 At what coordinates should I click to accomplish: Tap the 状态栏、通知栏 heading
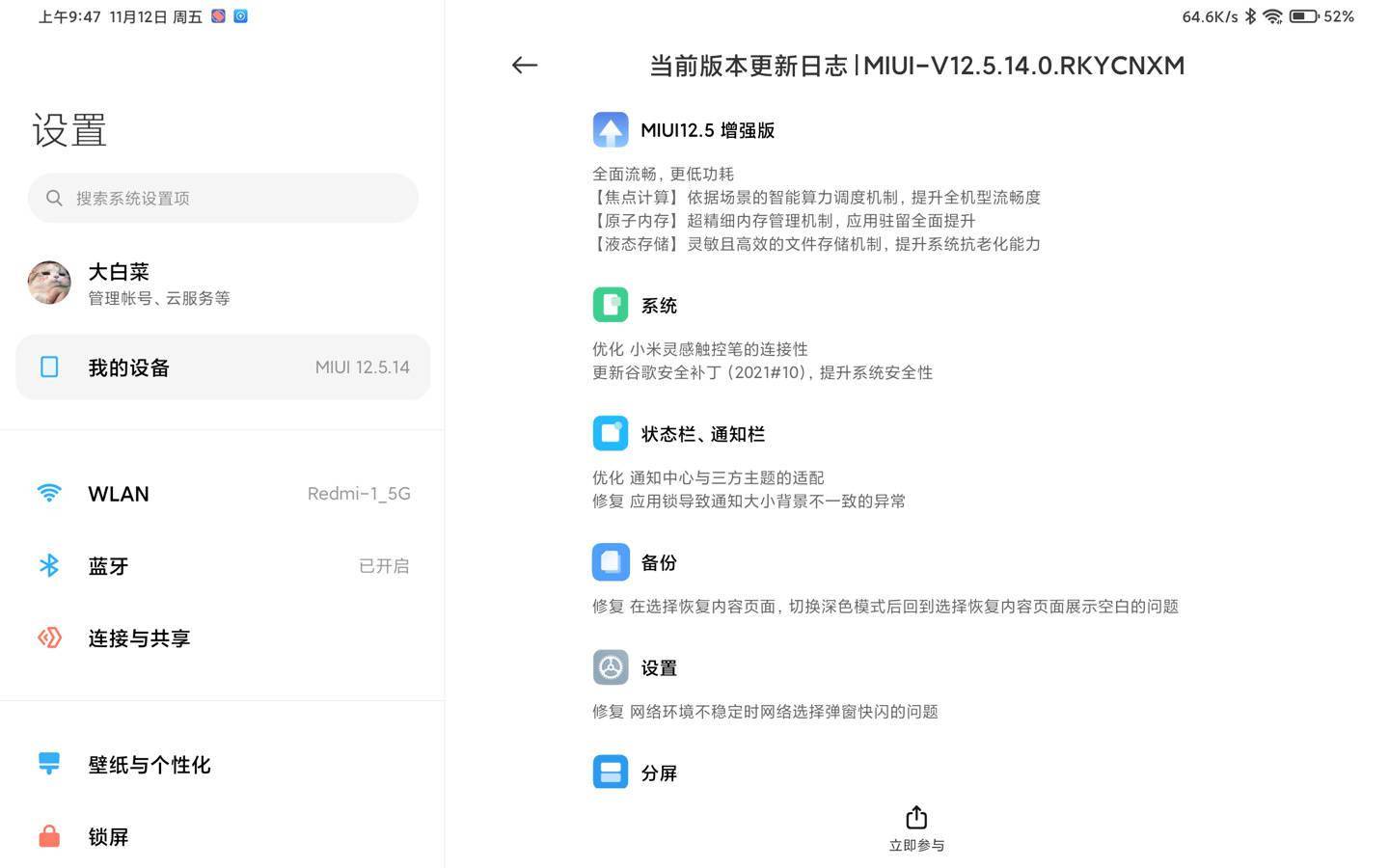coord(703,433)
